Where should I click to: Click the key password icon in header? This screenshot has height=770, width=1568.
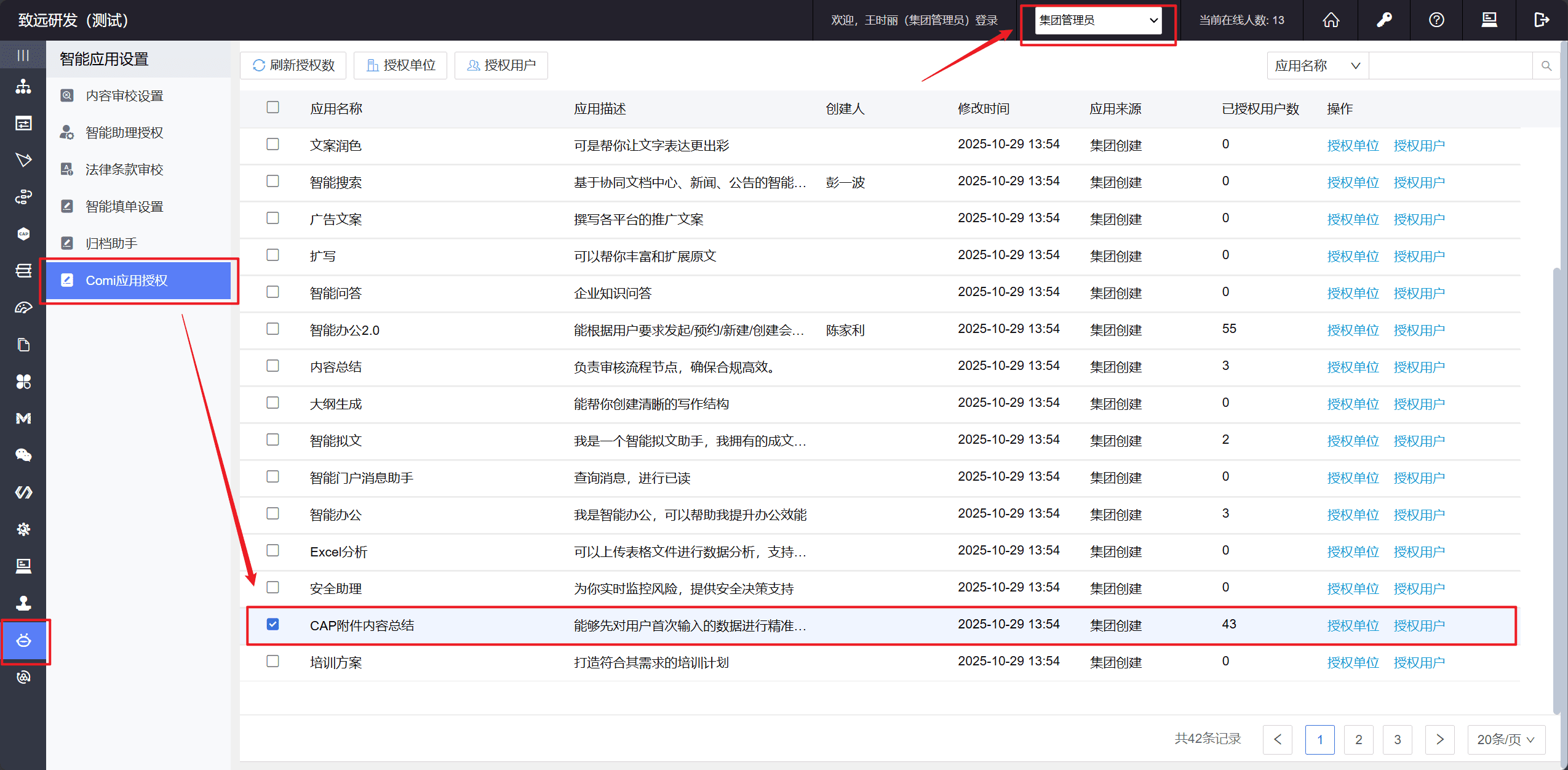[1384, 20]
